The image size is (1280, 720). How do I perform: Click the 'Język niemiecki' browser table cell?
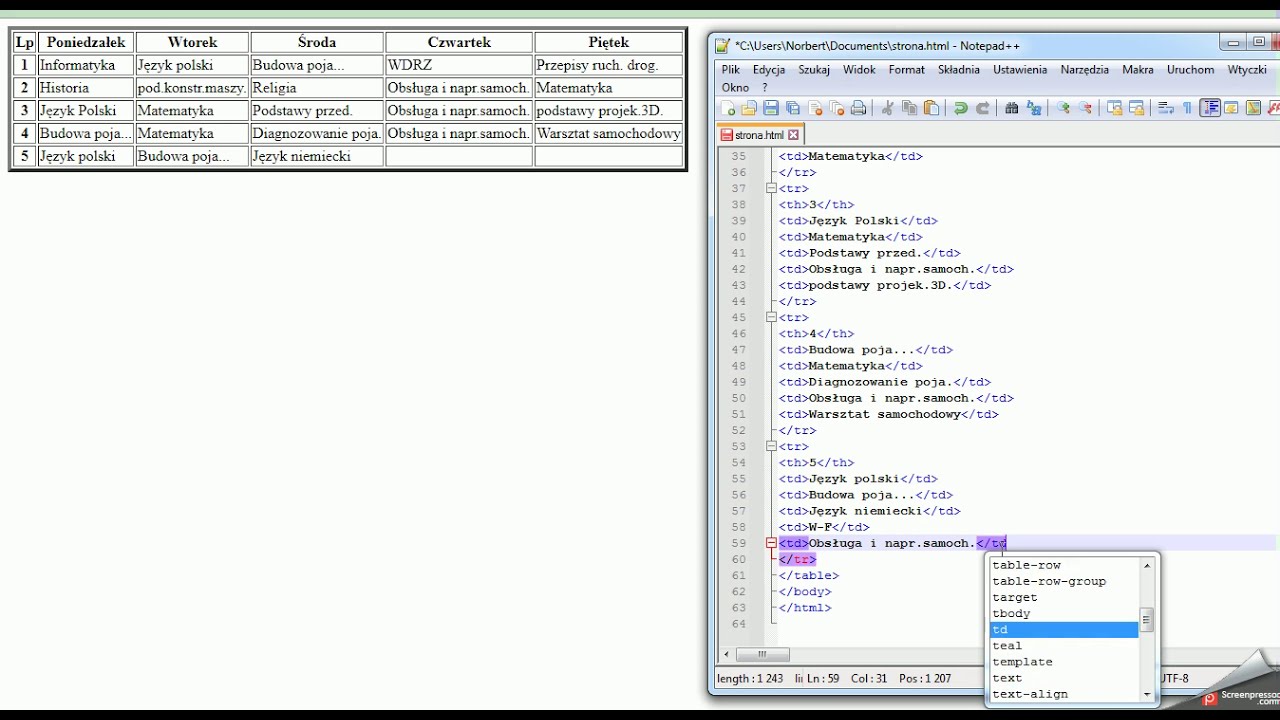click(317, 156)
